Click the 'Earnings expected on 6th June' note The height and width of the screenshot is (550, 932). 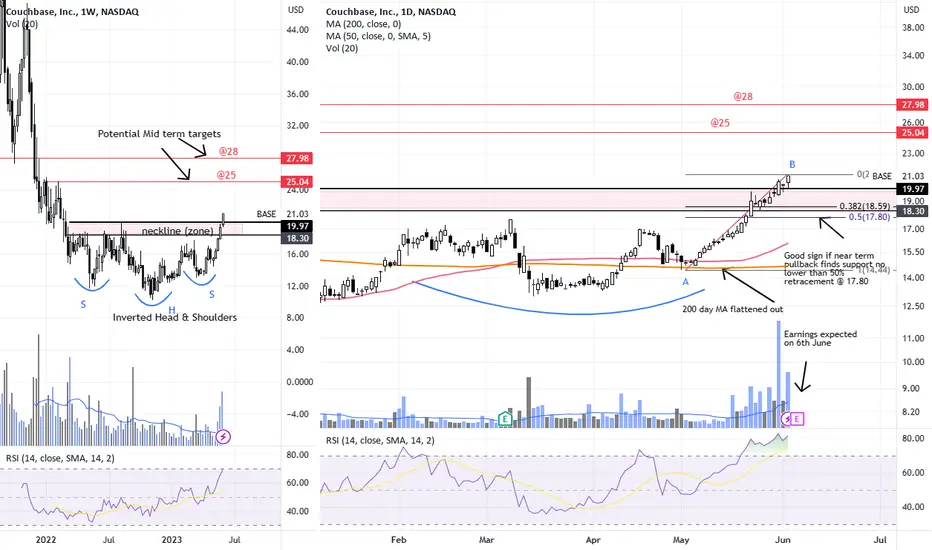pos(820,338)
